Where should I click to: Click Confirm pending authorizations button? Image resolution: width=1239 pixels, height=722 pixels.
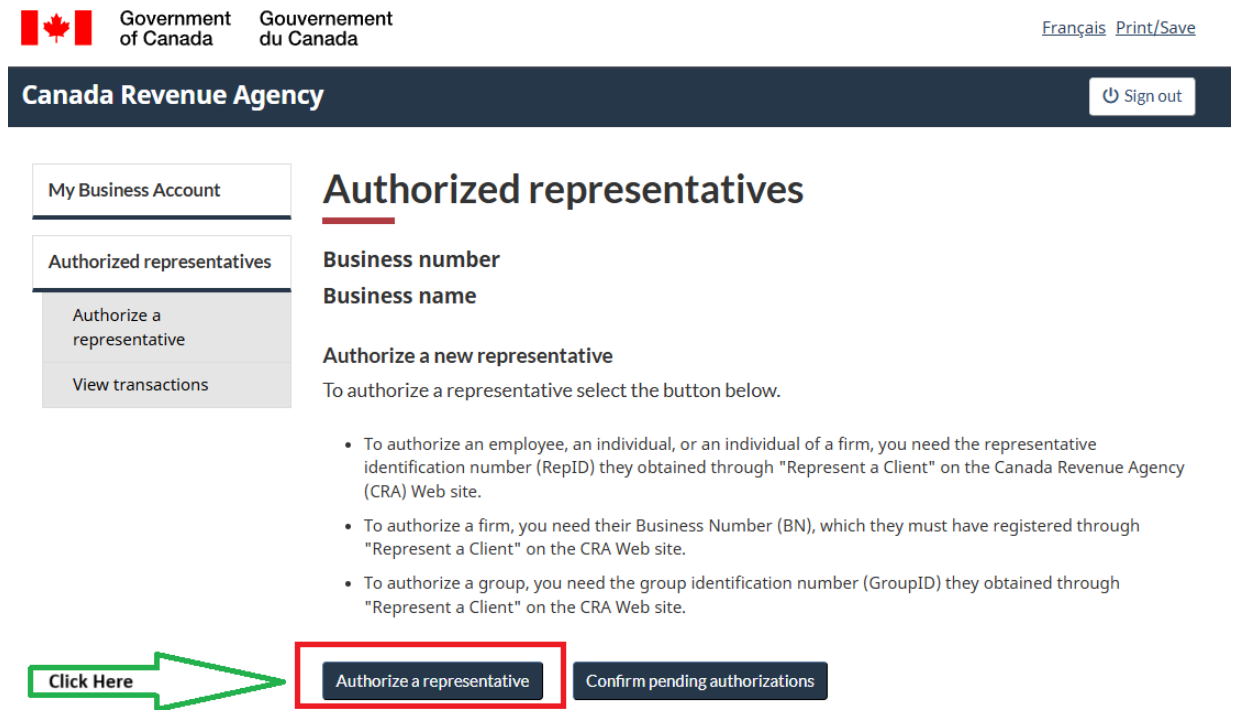(x=700, y=681)
